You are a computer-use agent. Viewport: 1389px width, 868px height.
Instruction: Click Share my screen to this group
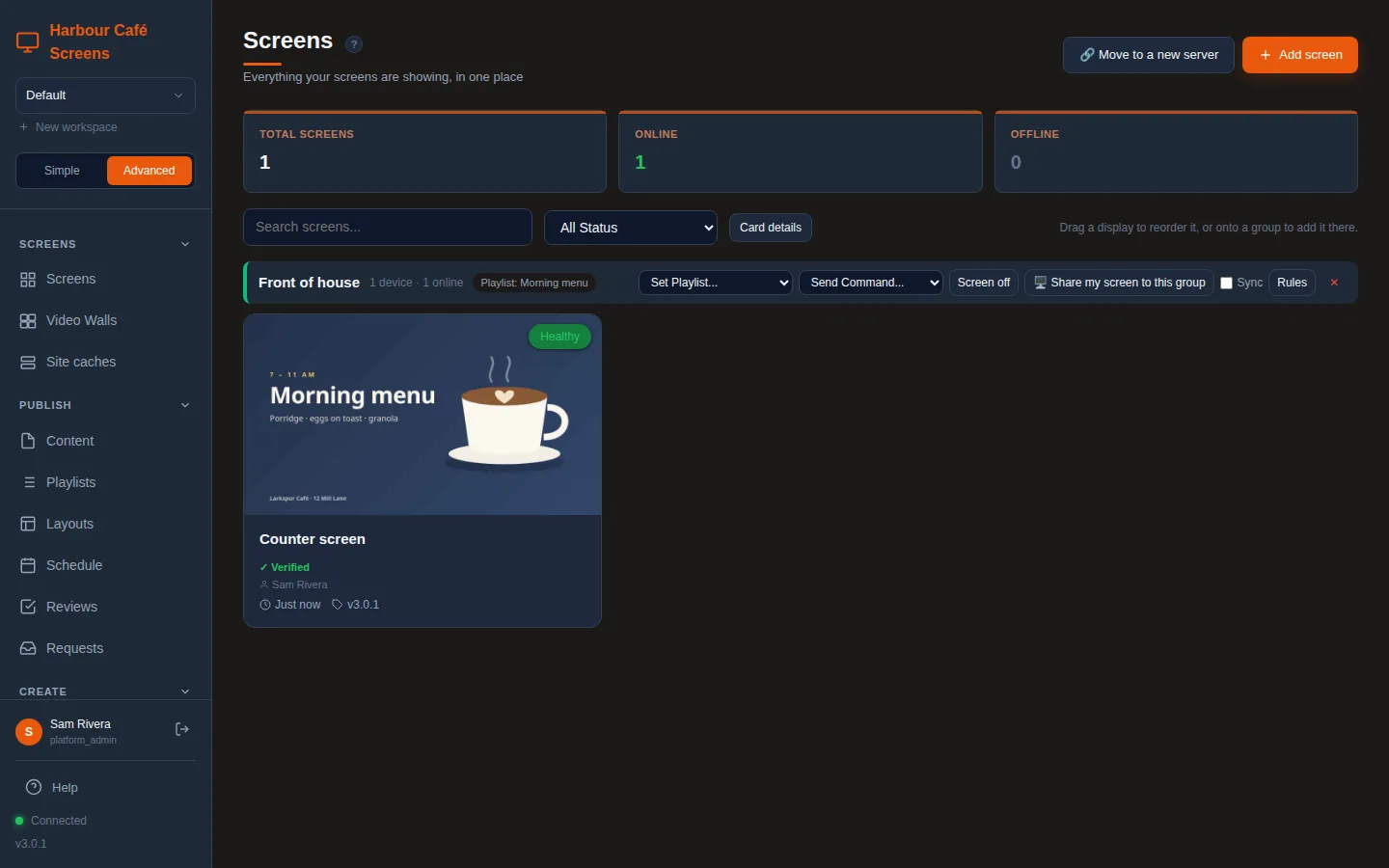(1119, 283)
